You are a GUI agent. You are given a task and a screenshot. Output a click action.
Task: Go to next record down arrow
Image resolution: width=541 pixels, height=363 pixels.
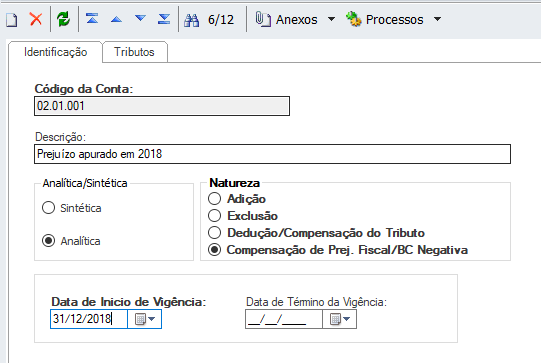(x=140, y=19)
